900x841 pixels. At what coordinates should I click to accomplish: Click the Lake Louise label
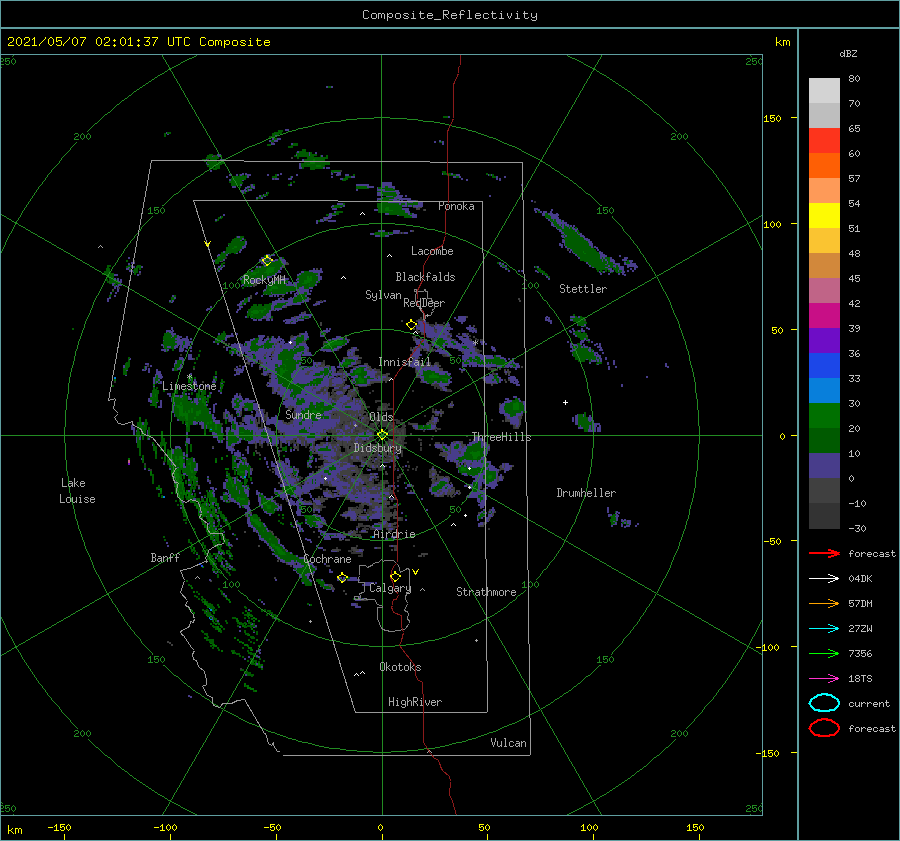click(x=77, y=491)
